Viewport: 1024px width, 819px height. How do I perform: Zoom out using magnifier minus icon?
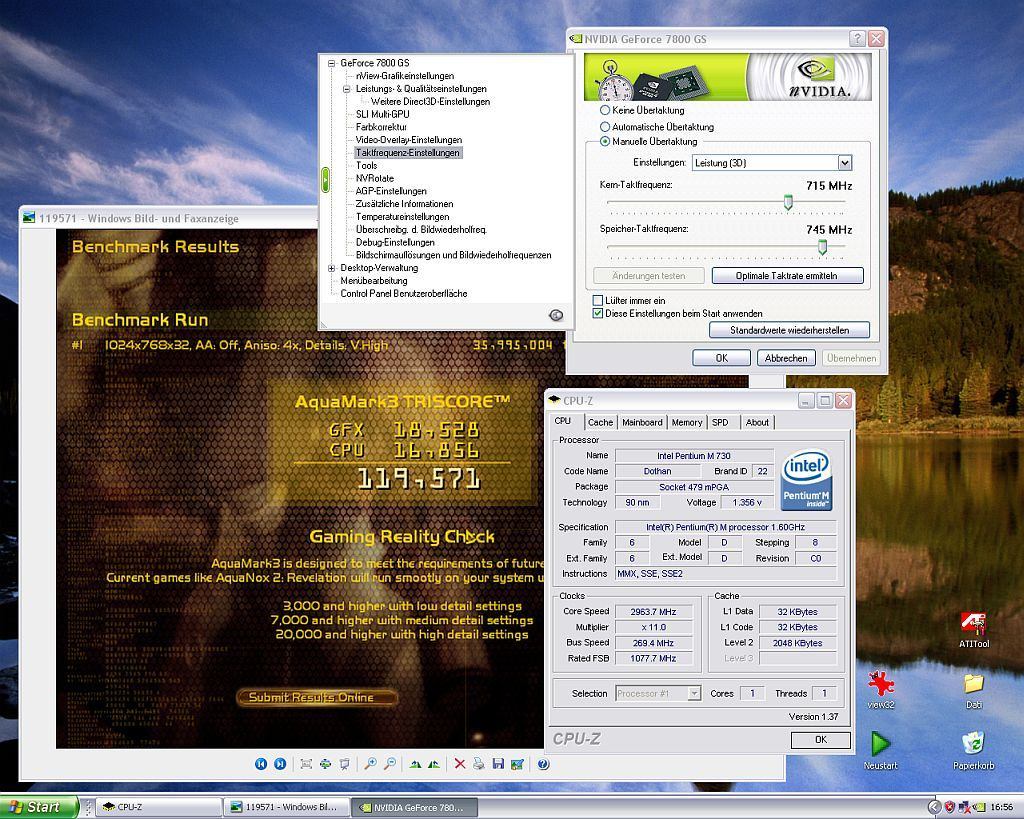tap(389, 763)
